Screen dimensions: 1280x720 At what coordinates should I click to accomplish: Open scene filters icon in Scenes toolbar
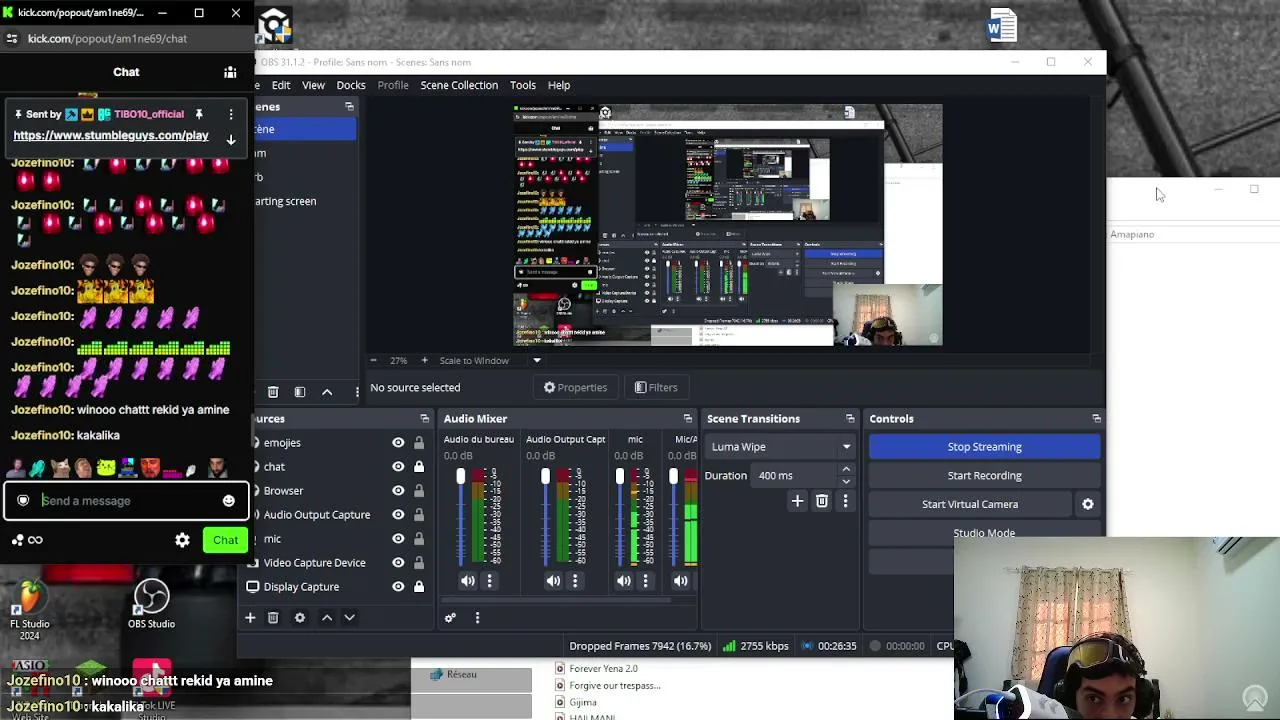pyautogui.click(x=300, y=392)
